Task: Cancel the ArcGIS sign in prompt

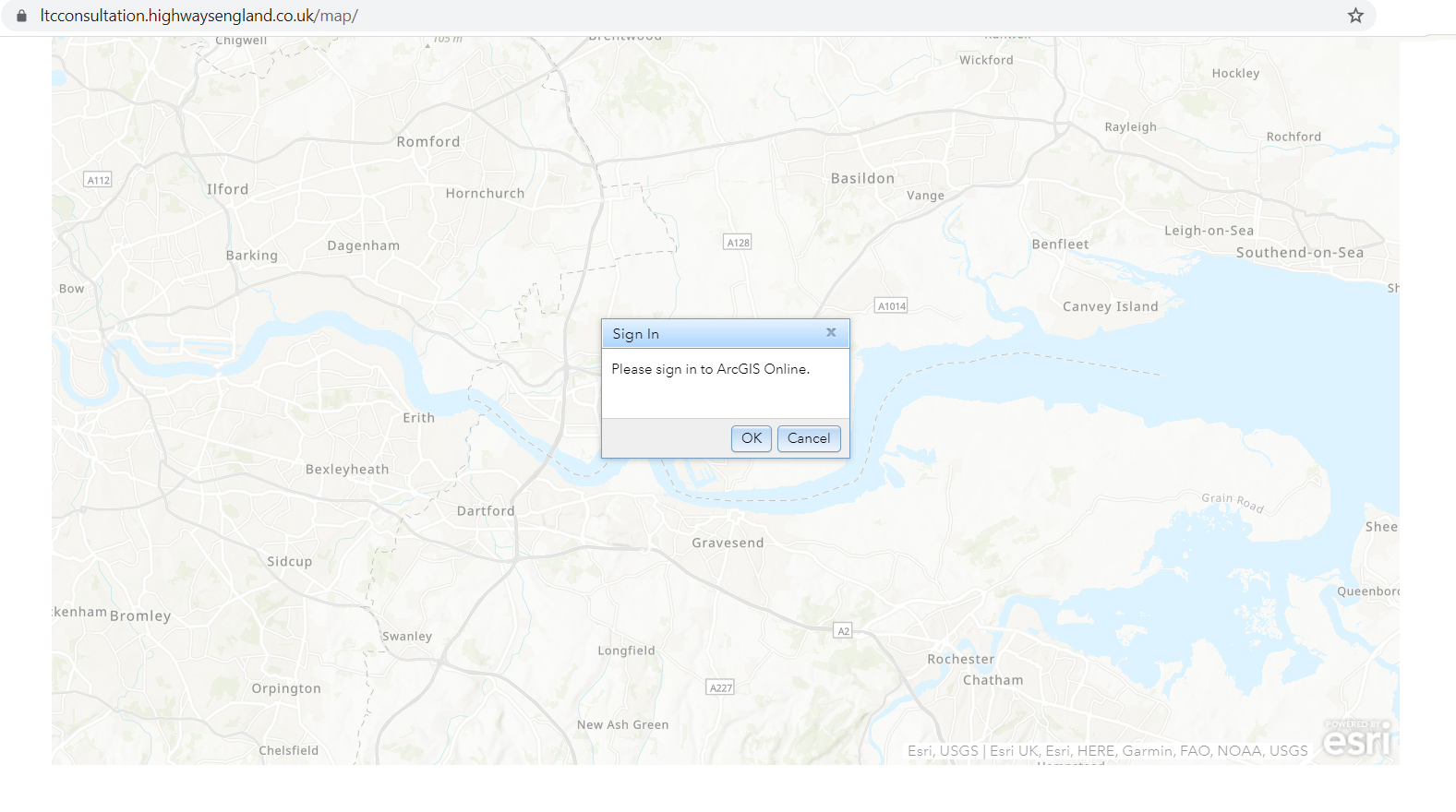Action: [x=809, y=438]
